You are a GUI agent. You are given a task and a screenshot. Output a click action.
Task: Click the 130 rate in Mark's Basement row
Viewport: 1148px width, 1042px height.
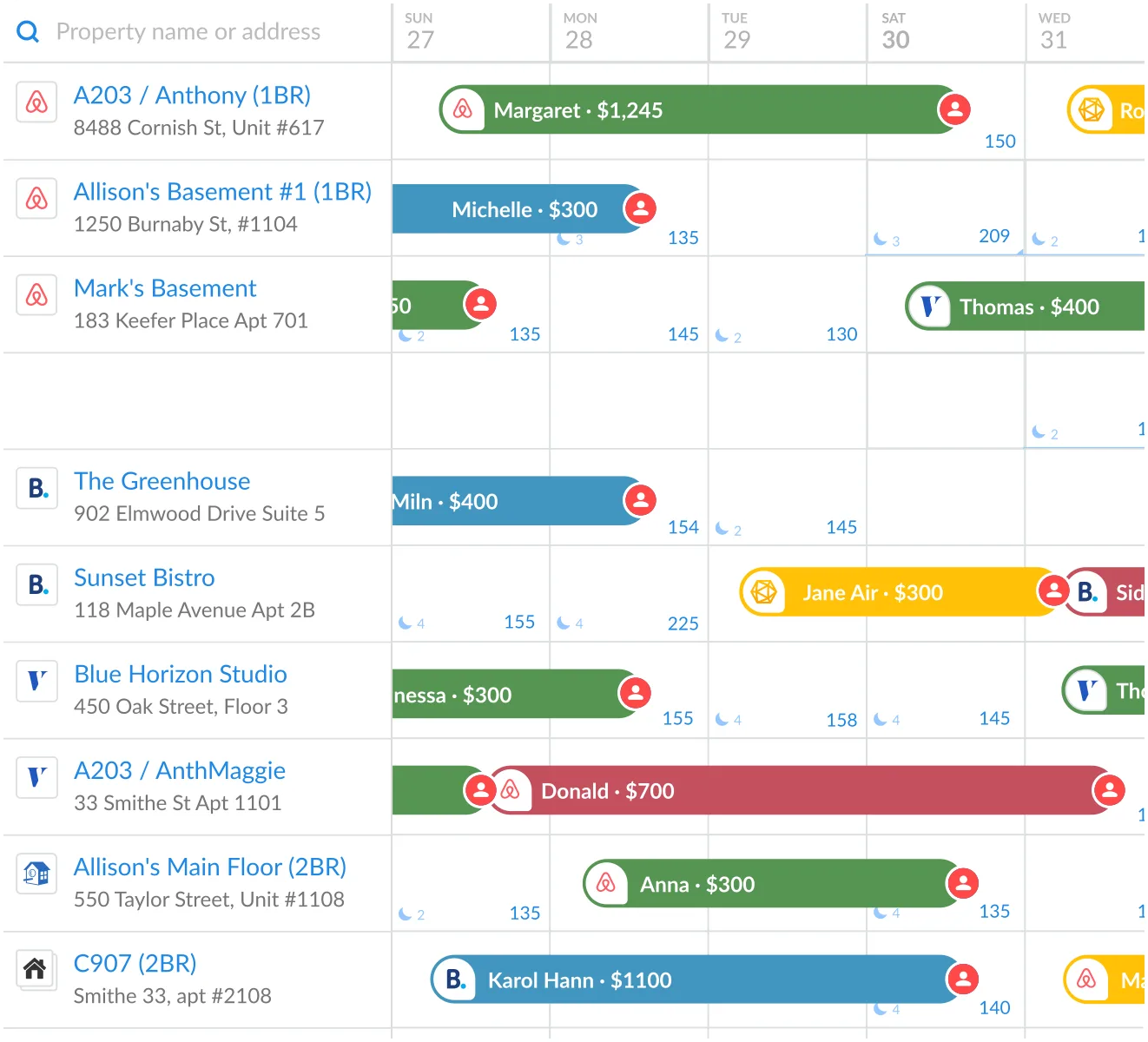[841, 334]
